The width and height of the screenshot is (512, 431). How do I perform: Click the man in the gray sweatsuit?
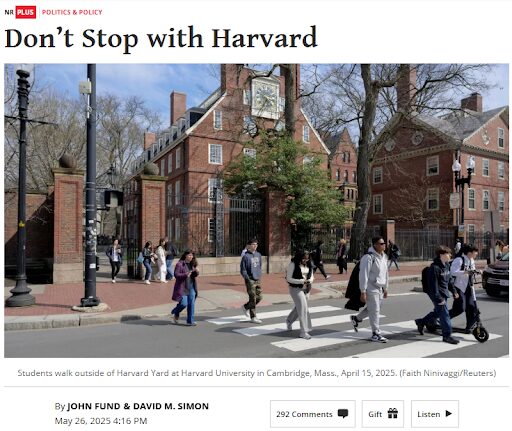click(x=371, y=289)
